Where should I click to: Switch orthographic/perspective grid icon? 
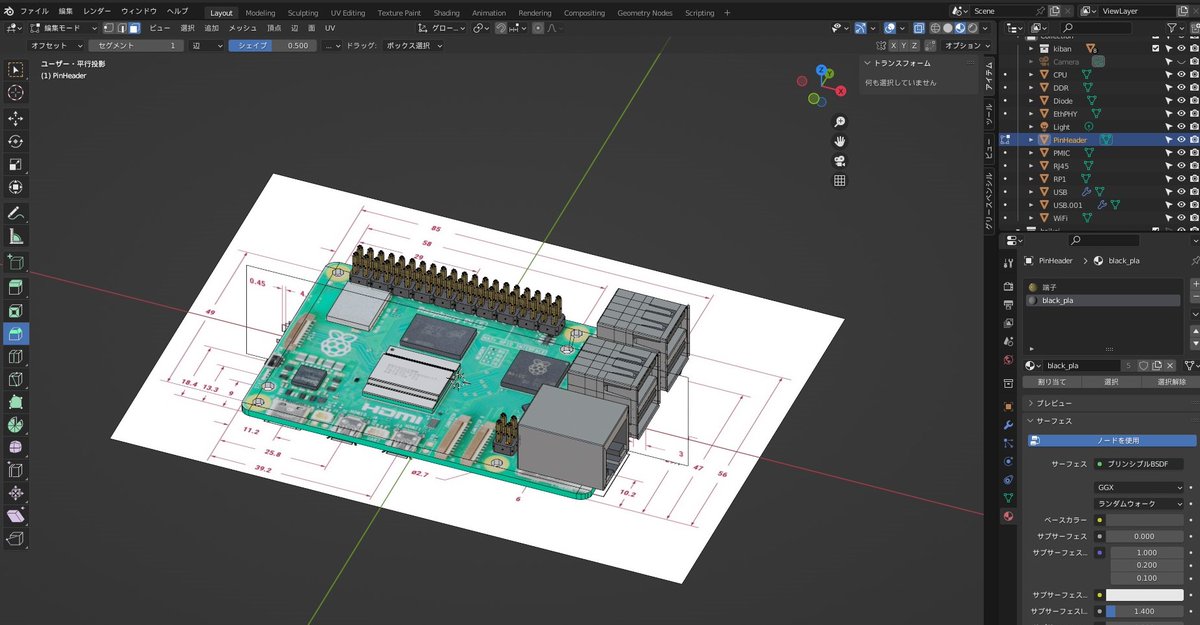(840, 180)
